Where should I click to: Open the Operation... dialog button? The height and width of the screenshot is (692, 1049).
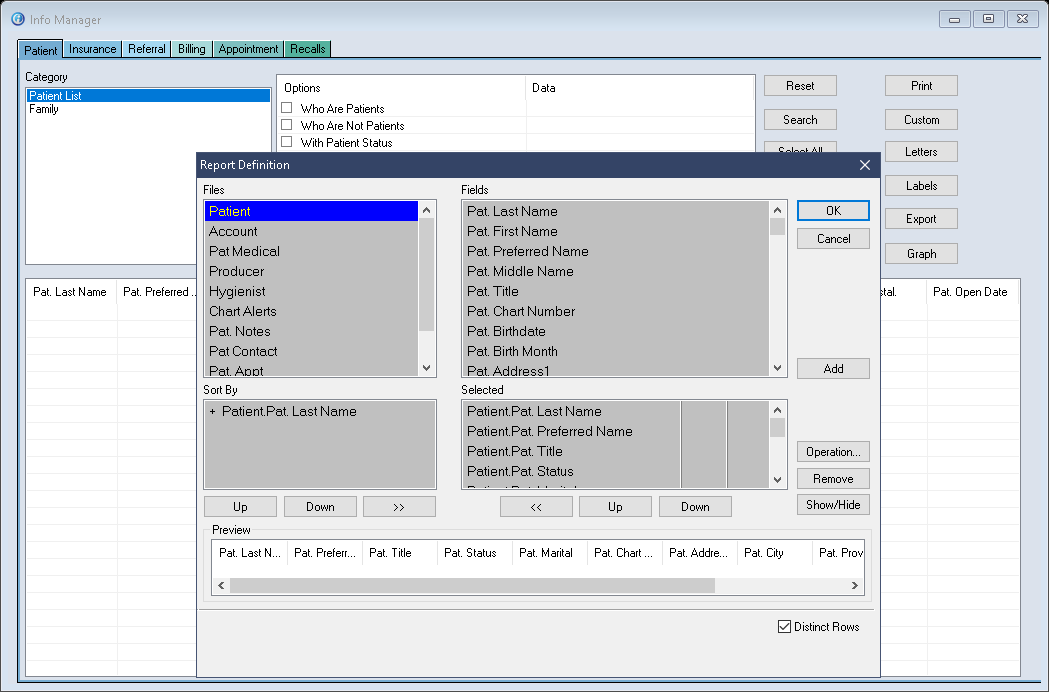(833, 452)
